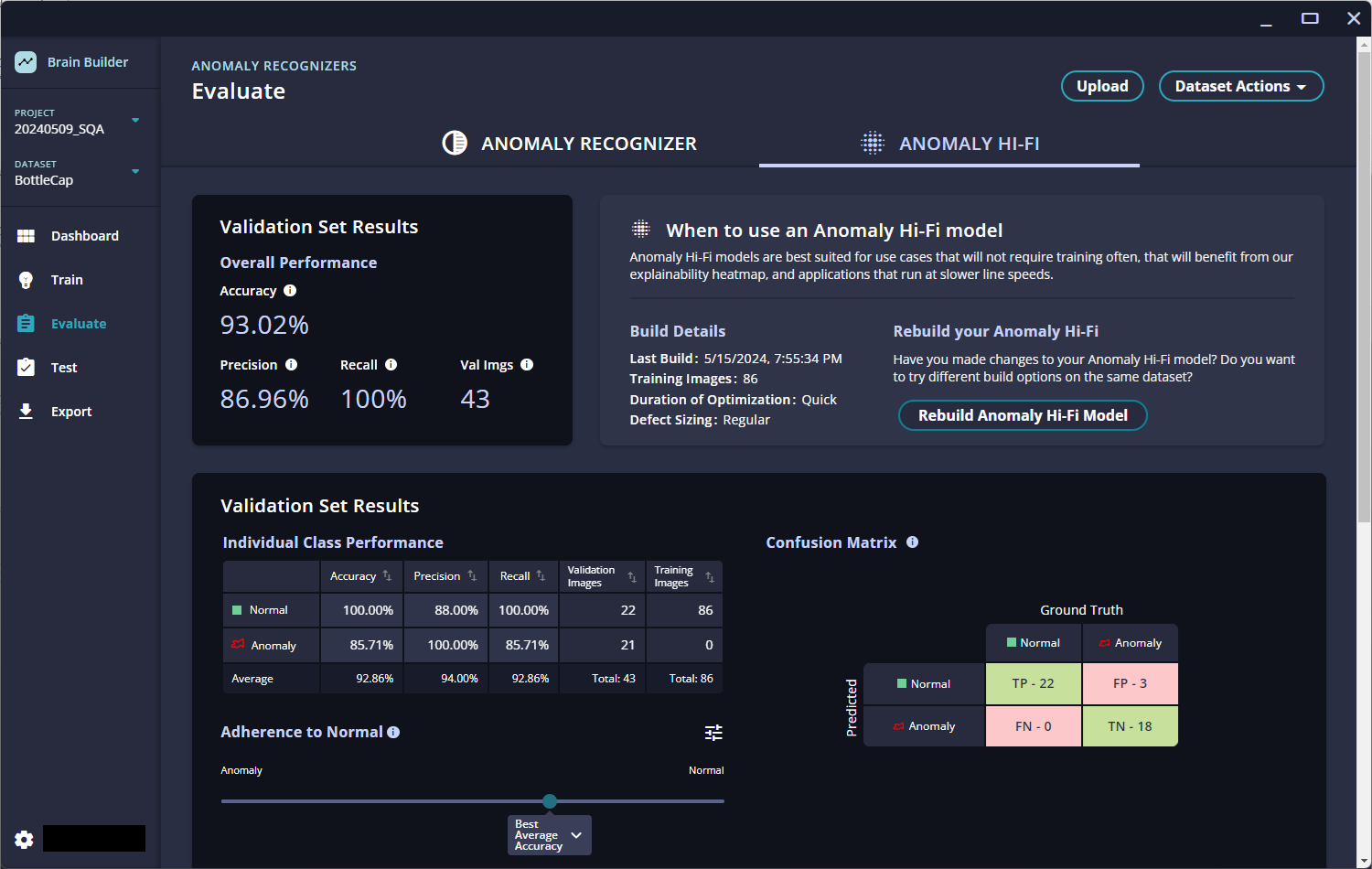Image resolution: width=1372 pixels, height=869 pixels.
Task: Click the TN - 18 confusion matrix cell
Action: (x=1131, y=726)
